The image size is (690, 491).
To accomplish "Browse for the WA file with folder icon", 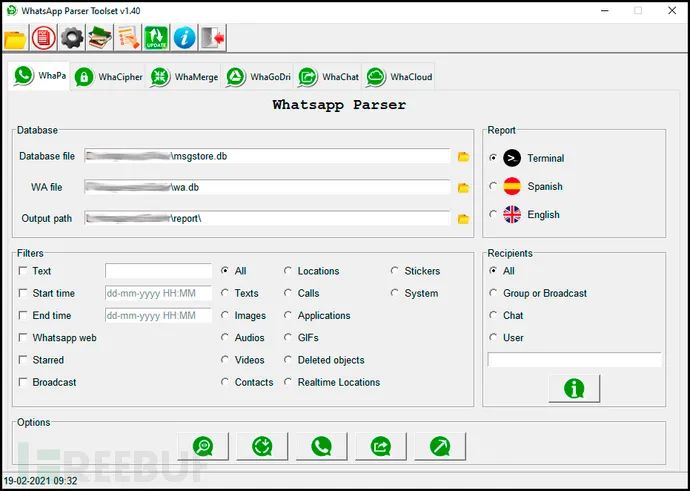I will pos(463,188).
